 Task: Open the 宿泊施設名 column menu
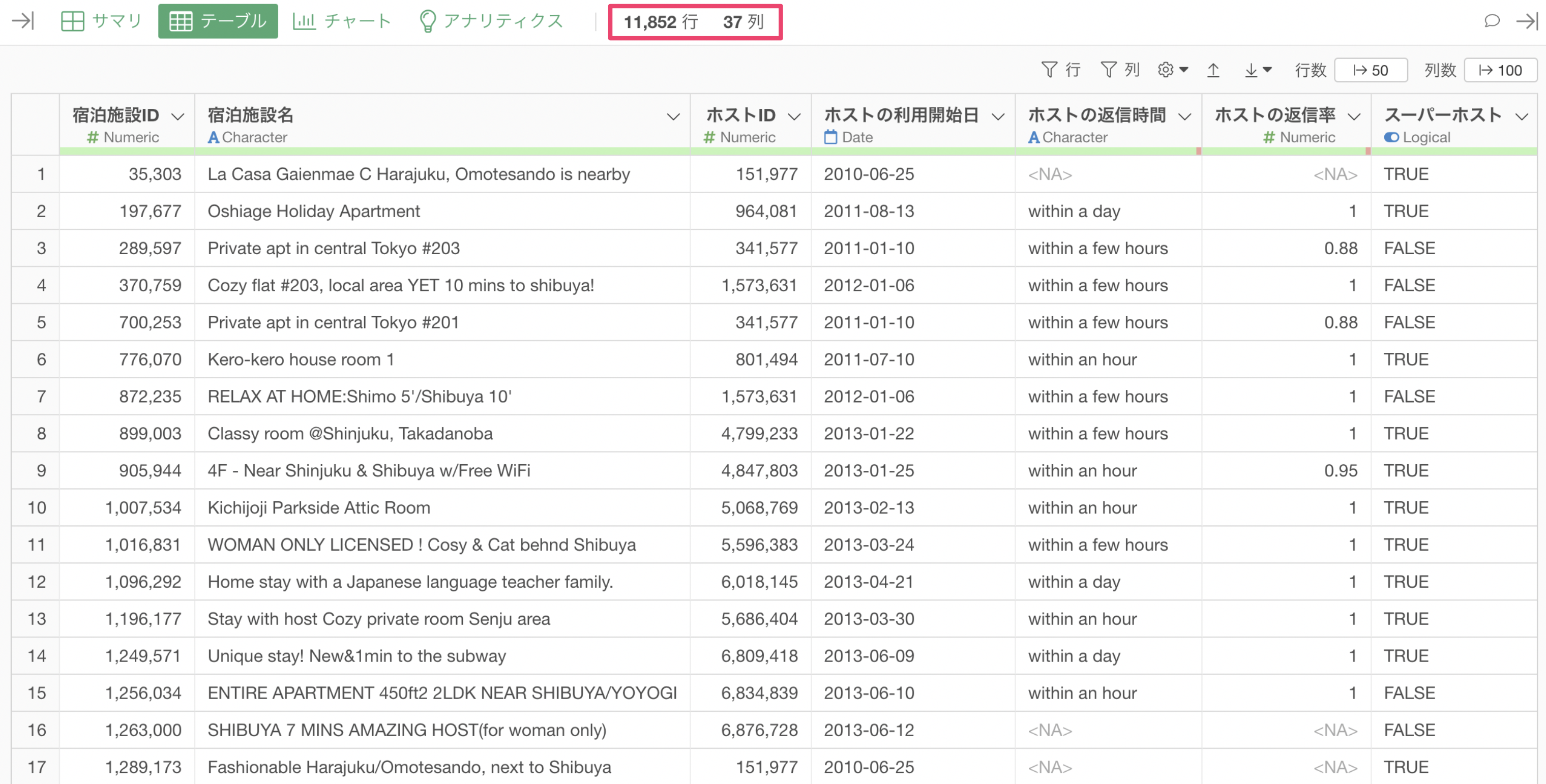coord(673,116)
